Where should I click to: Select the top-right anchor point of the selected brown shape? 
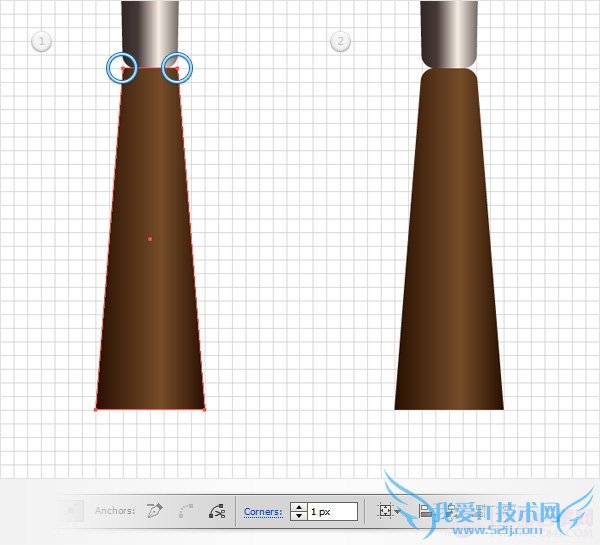click(177, 69)
